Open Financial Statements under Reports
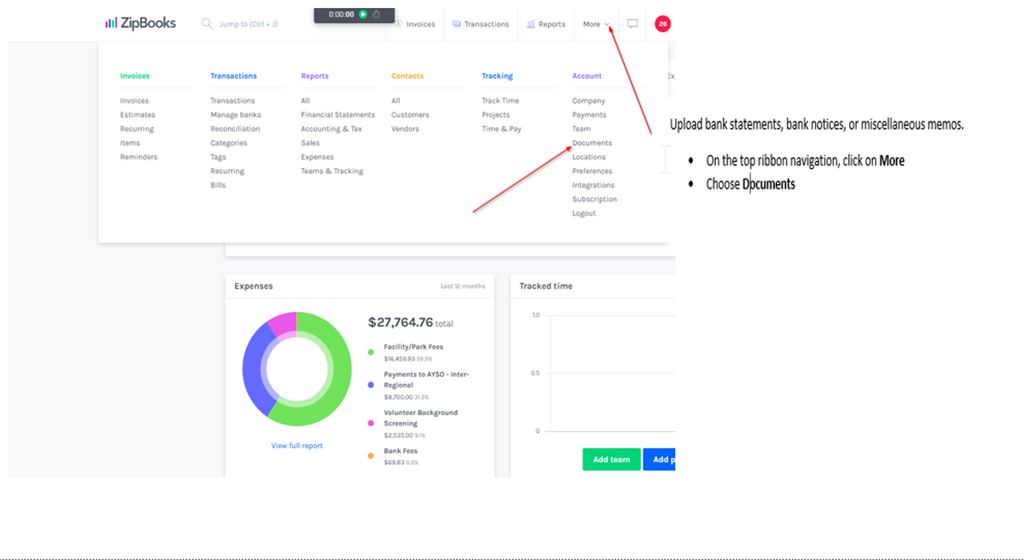 point(338,115)
